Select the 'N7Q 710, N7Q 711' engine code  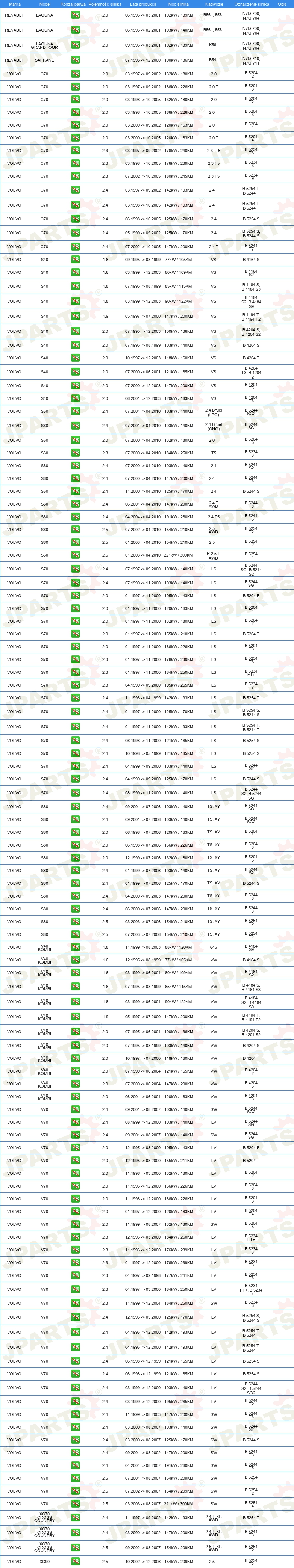(251, 60)
